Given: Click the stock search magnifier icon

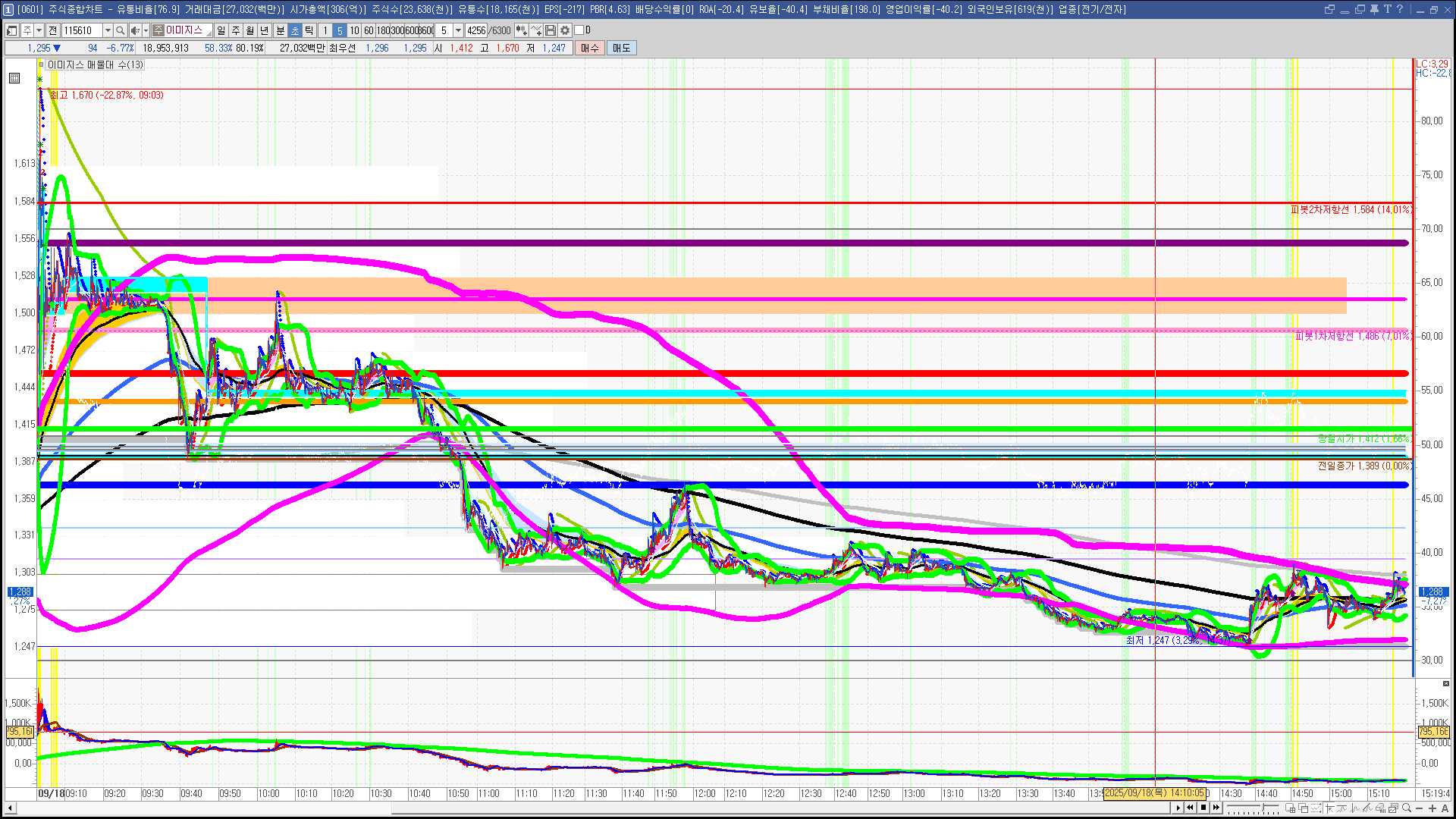Looking at the screenshot, I should [x=120, y=30].
